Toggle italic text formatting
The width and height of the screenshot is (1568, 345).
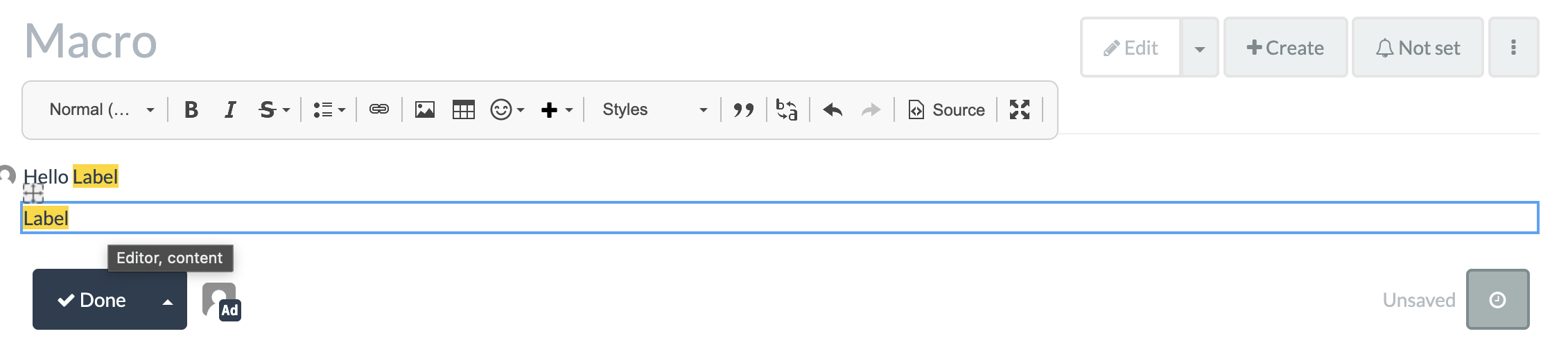229,109
